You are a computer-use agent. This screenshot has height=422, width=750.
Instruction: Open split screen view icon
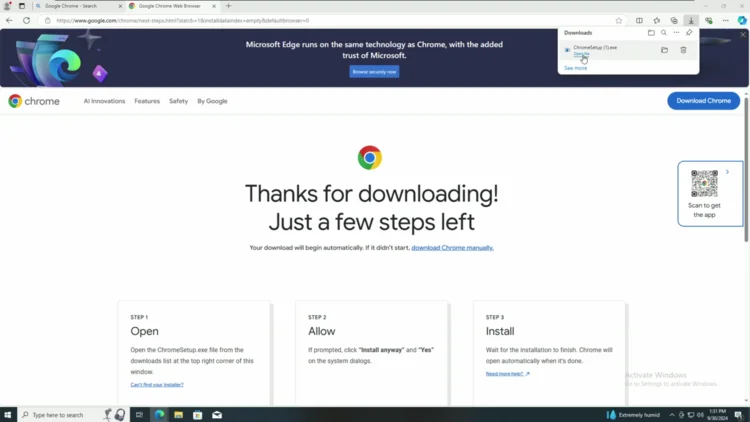tap(640, 21)
